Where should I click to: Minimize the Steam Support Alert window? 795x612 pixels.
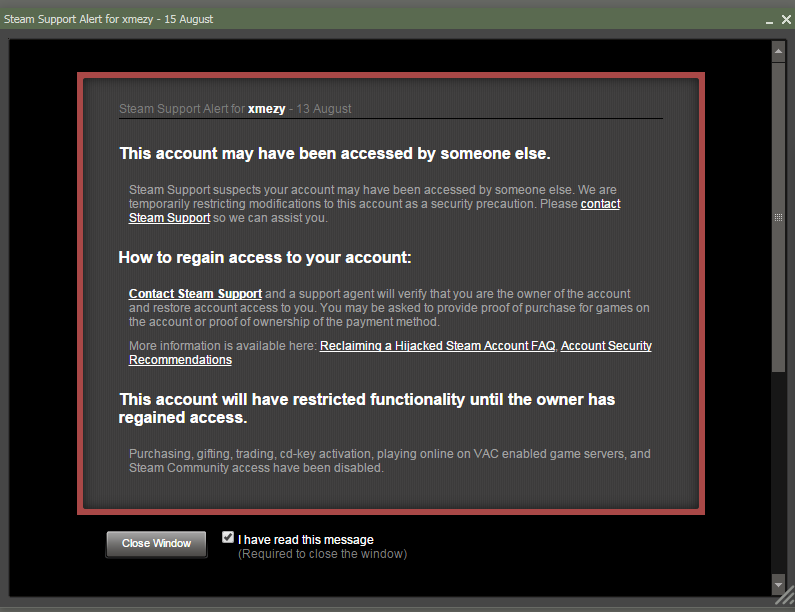click(x=769, y=20)
